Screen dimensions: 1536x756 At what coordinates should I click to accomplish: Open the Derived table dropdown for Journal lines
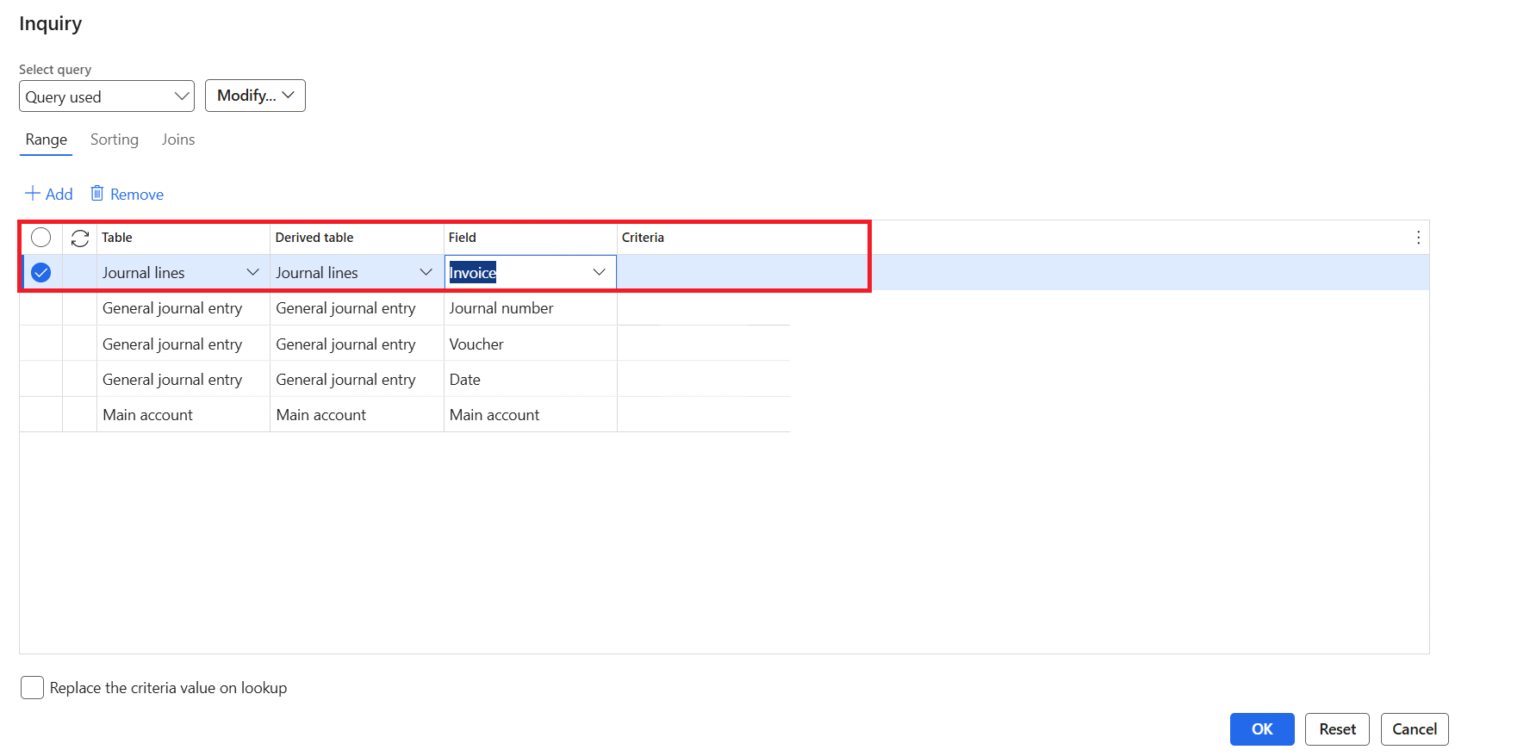[427, 271]
